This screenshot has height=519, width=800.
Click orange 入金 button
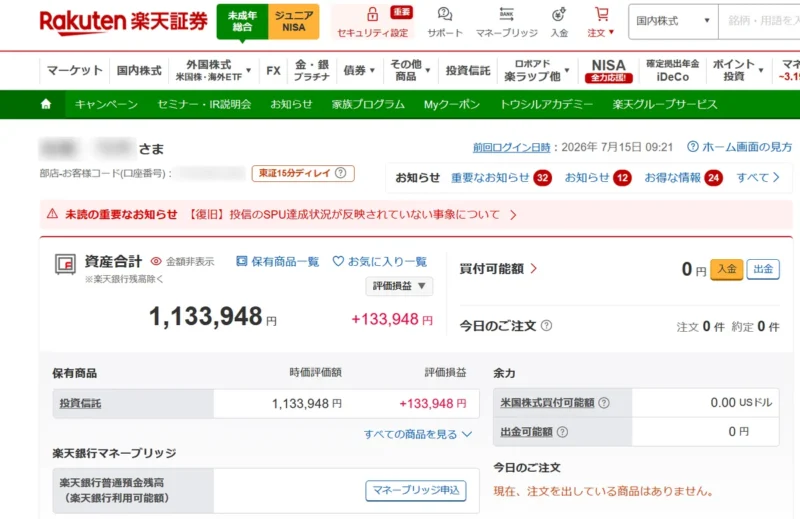pyautogui.click(x=727, y=269)
